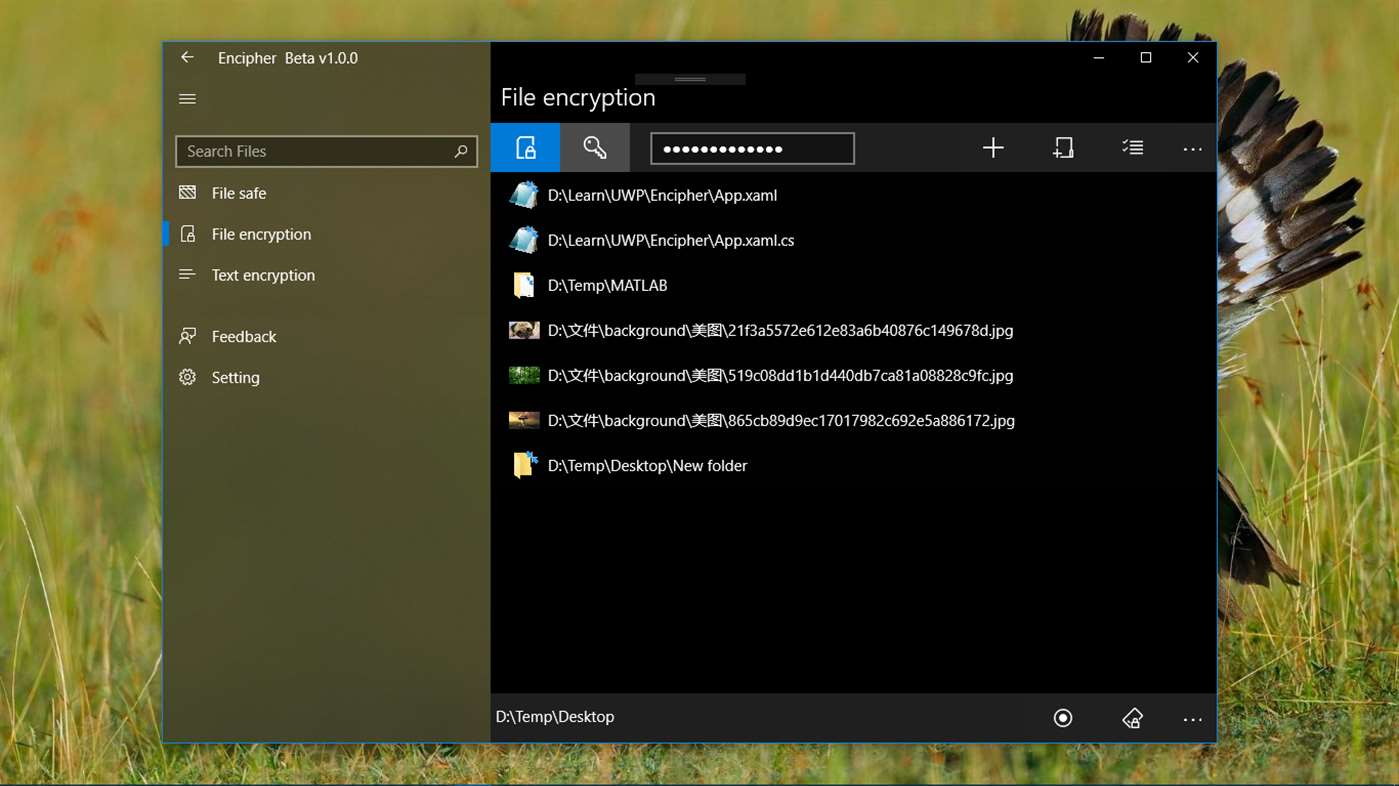Open bottom bar more options
Screen dimensions: 1399x786
[x=1192, y=718]
